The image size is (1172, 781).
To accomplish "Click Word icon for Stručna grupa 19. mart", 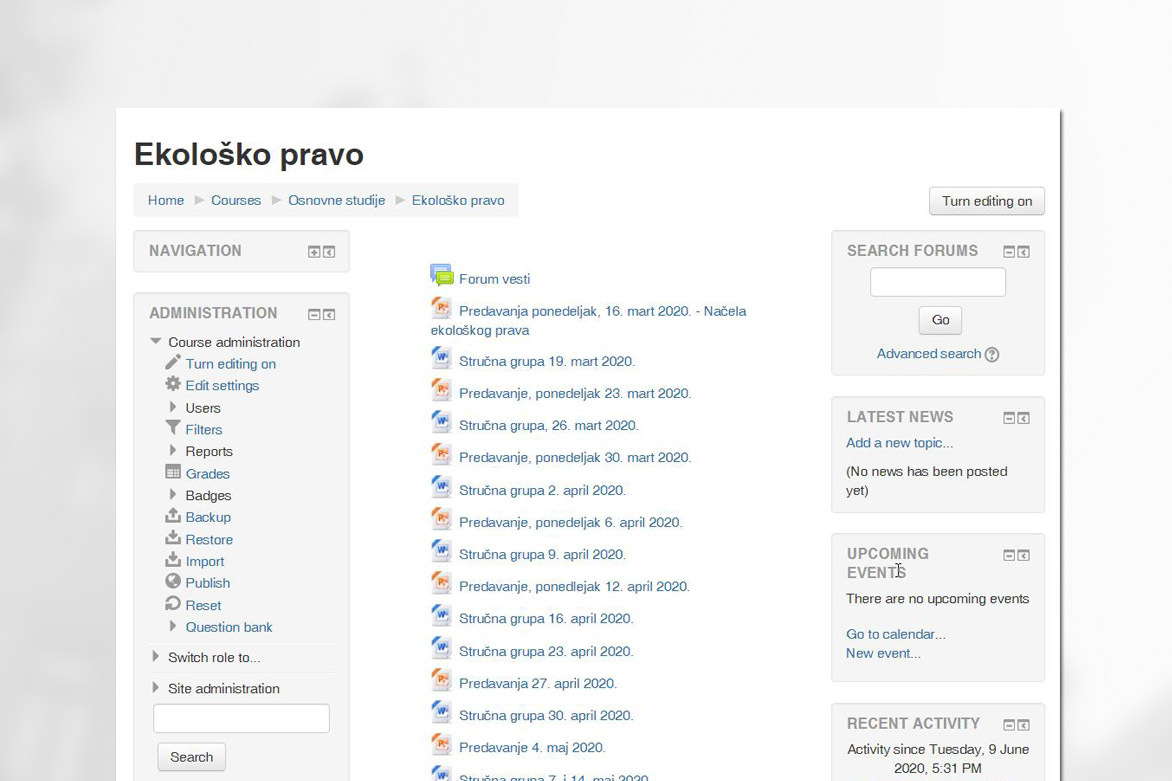I will coord(441,359).
